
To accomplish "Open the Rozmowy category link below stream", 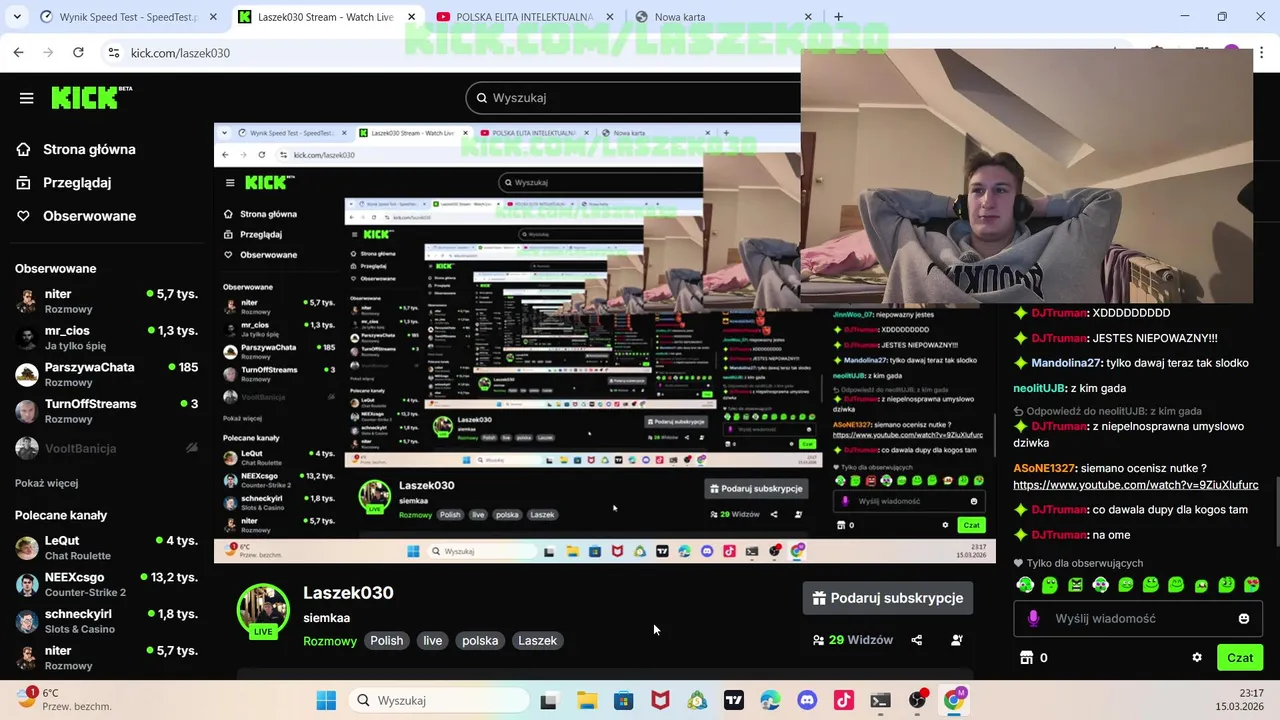I will click(x=330, y=641).
